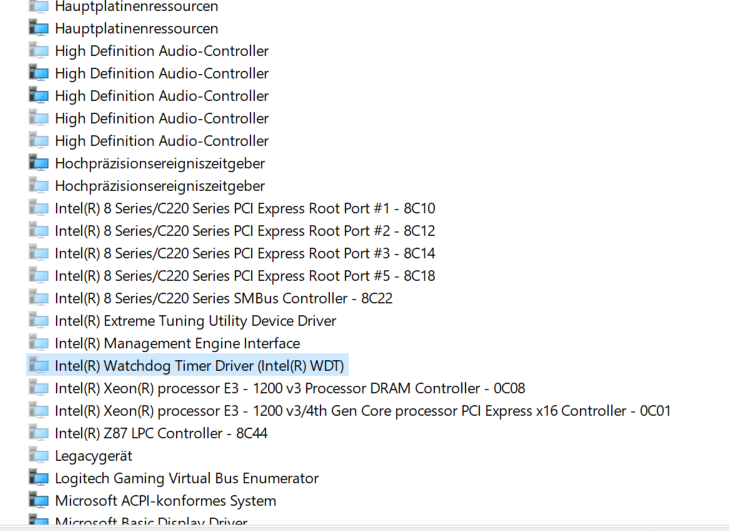Click the Logitech Gaming Virtual Bus Enumerator icon
The height and width of the screenshot is (531, 729).
click(39, 478)
